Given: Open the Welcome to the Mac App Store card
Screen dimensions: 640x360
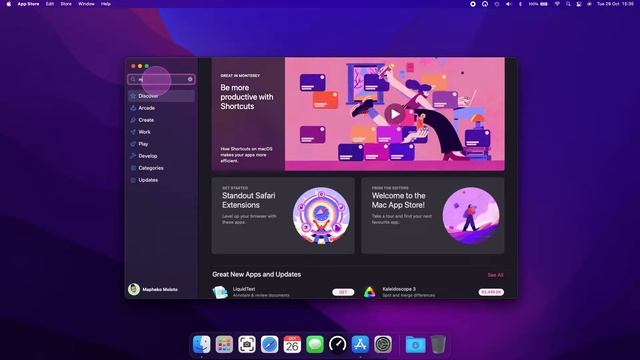Looking at the screenshot, I should tap(433, 216).
